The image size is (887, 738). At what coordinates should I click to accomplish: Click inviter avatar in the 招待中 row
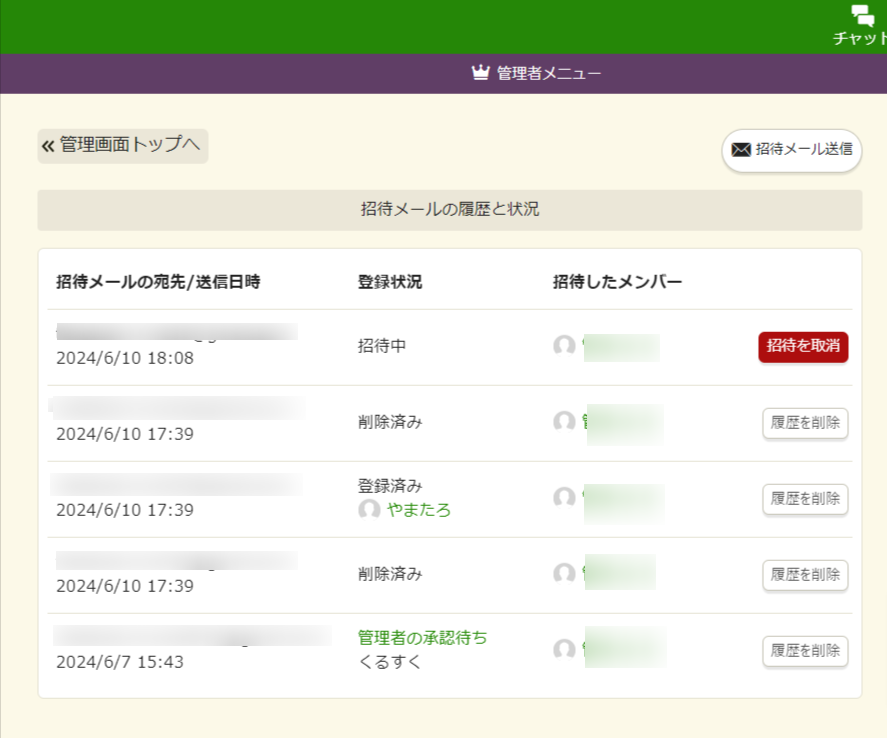564,345
